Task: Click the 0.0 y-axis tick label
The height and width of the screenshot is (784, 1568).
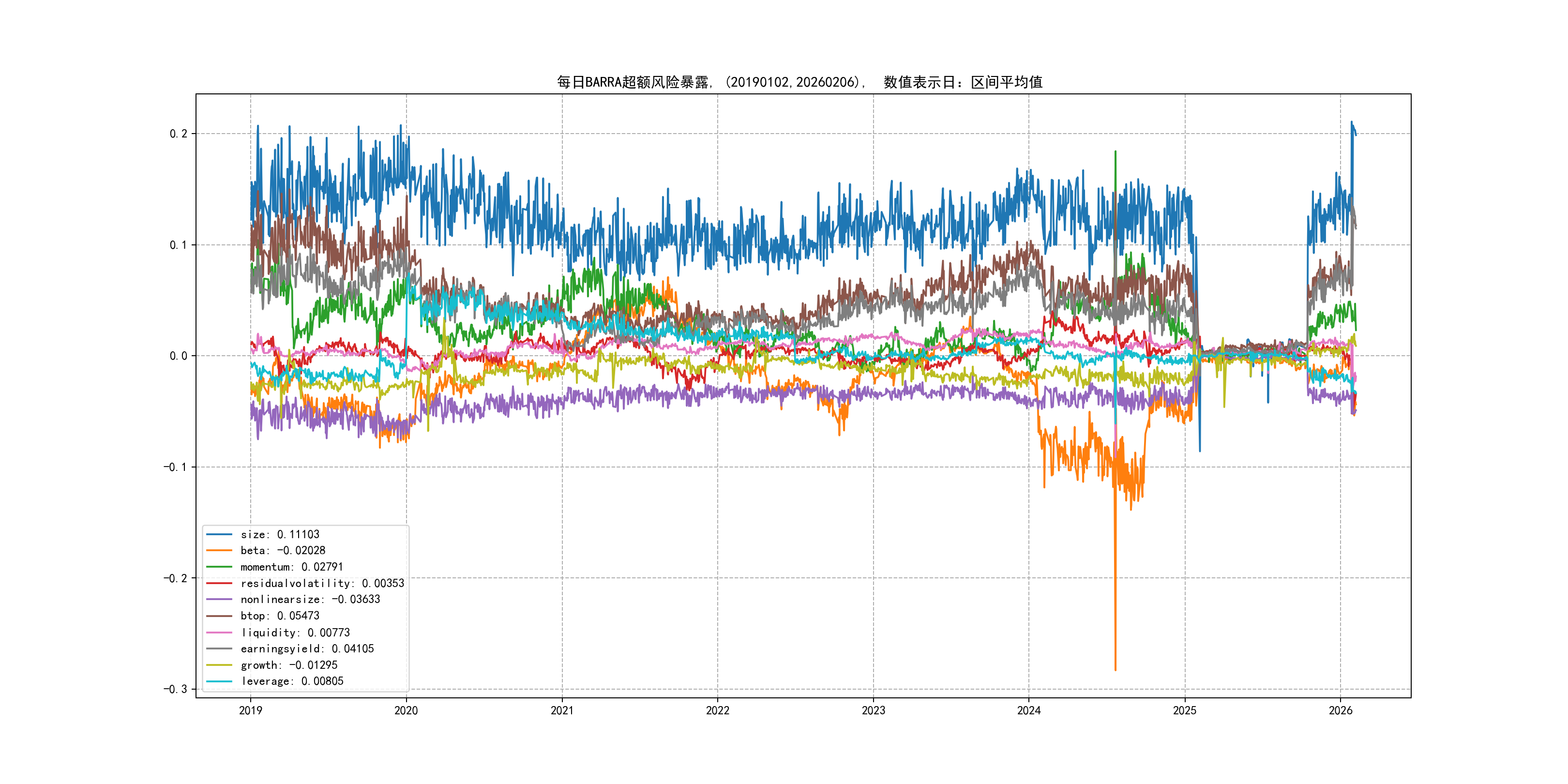Action: [179, 356]
